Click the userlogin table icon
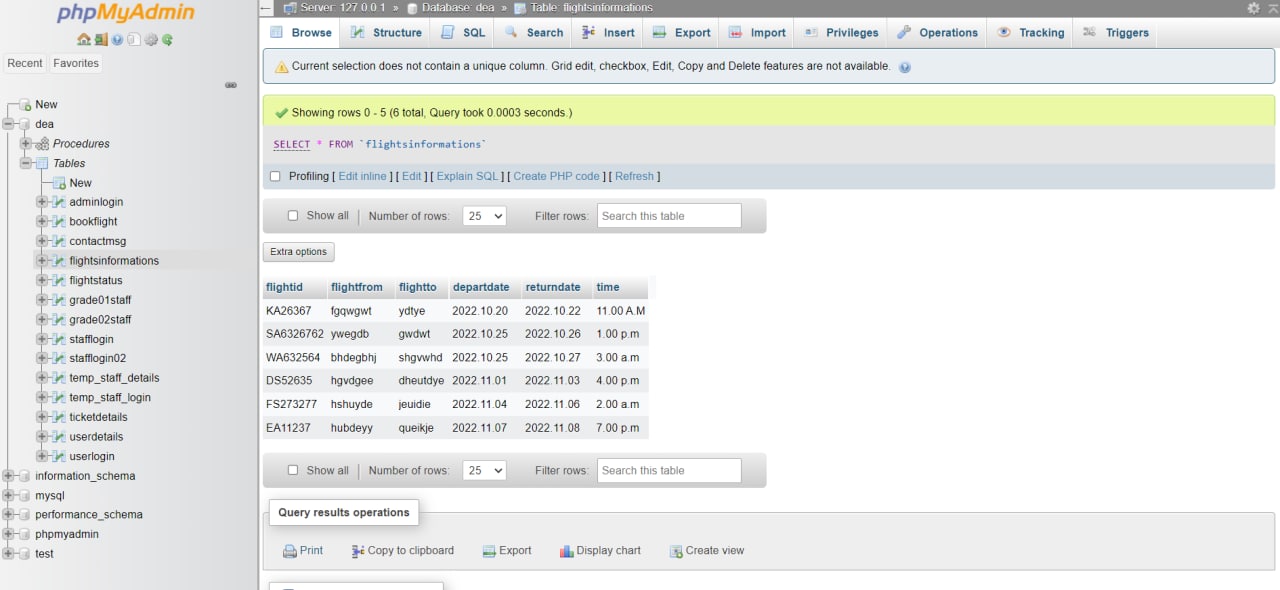Image resolution: width=1280 pixels, height=590 pixels. (59, 456)
